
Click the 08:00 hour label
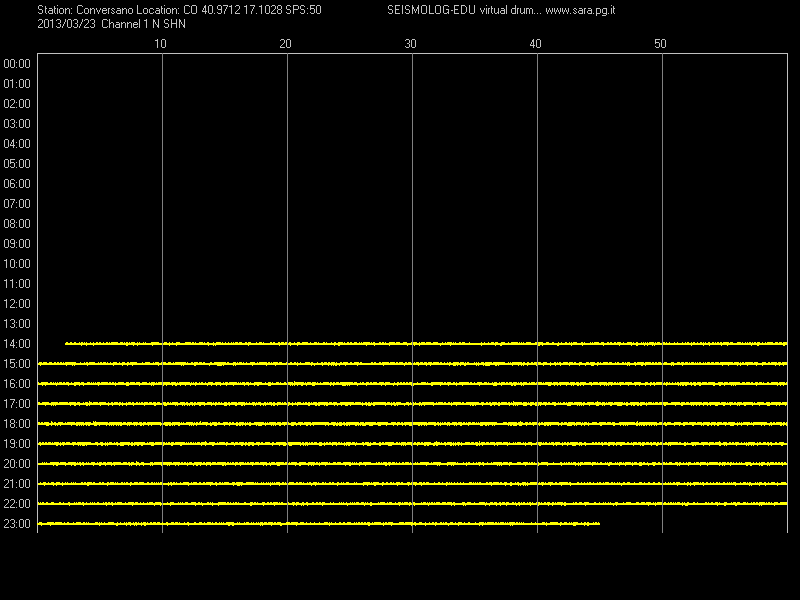point(17,223)
